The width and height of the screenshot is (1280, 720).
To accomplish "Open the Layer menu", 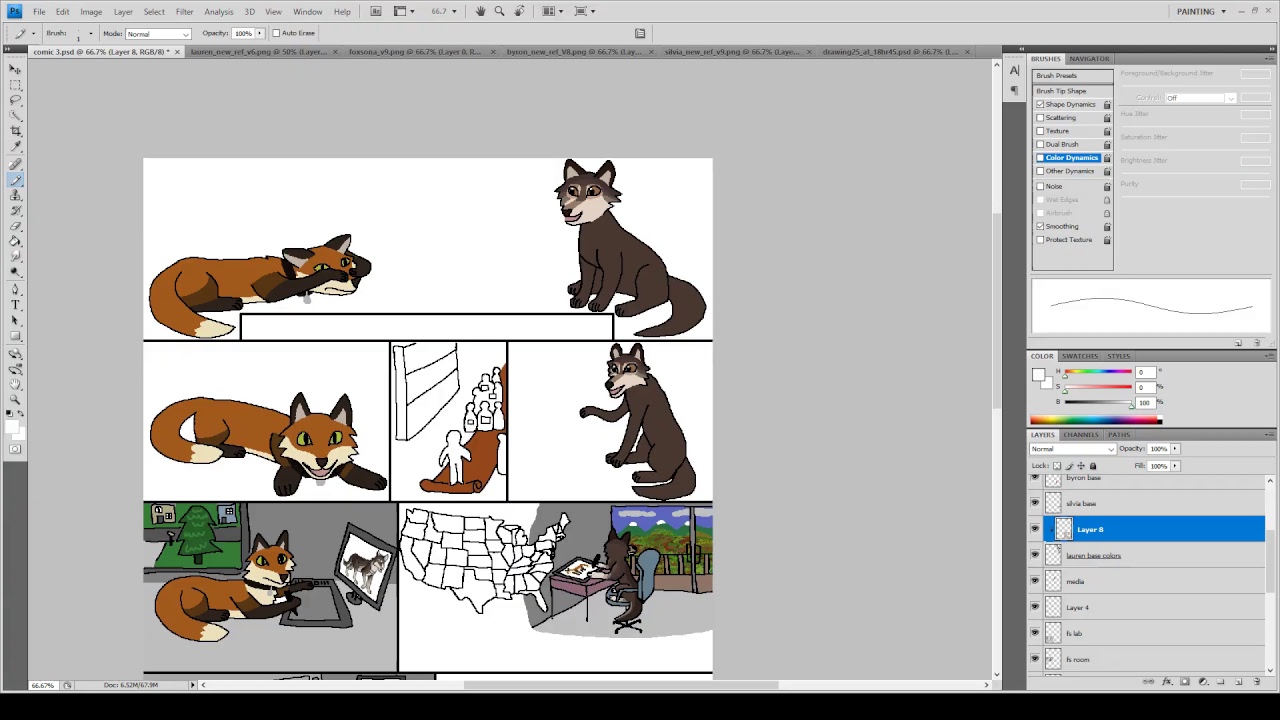I will pyautogui.click(x=123, y=12).
